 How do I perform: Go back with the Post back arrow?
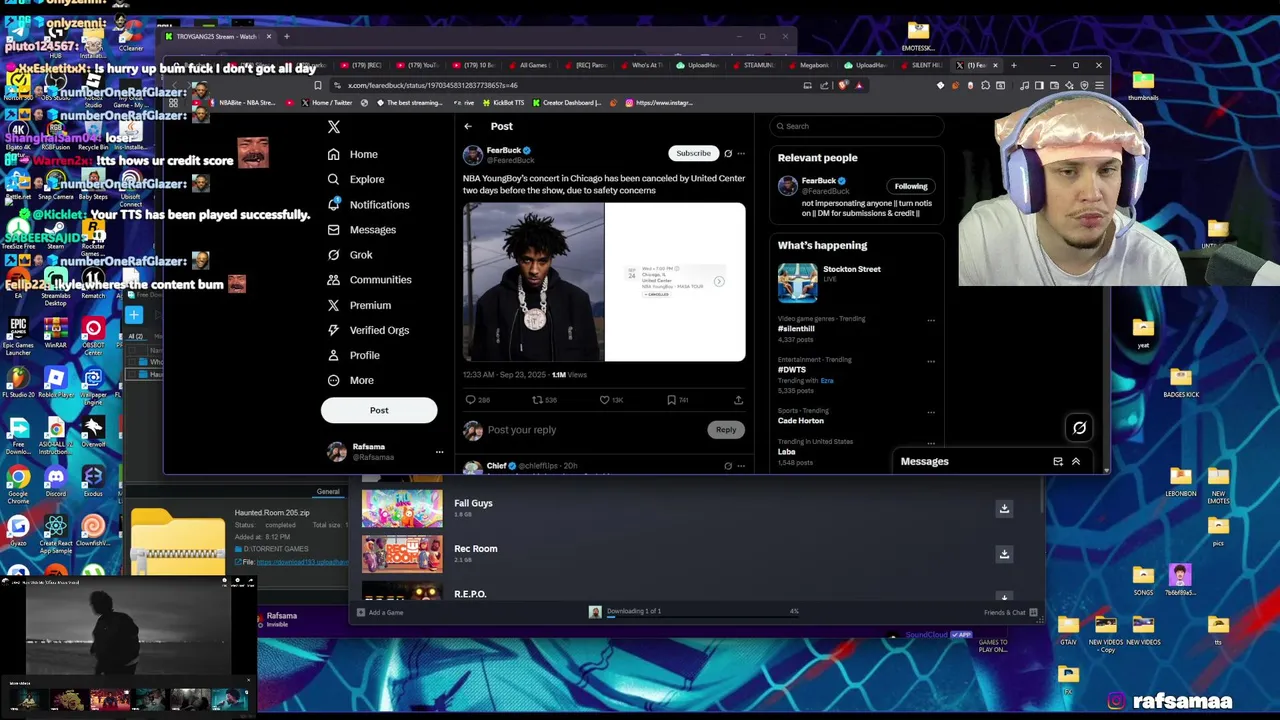468,126
